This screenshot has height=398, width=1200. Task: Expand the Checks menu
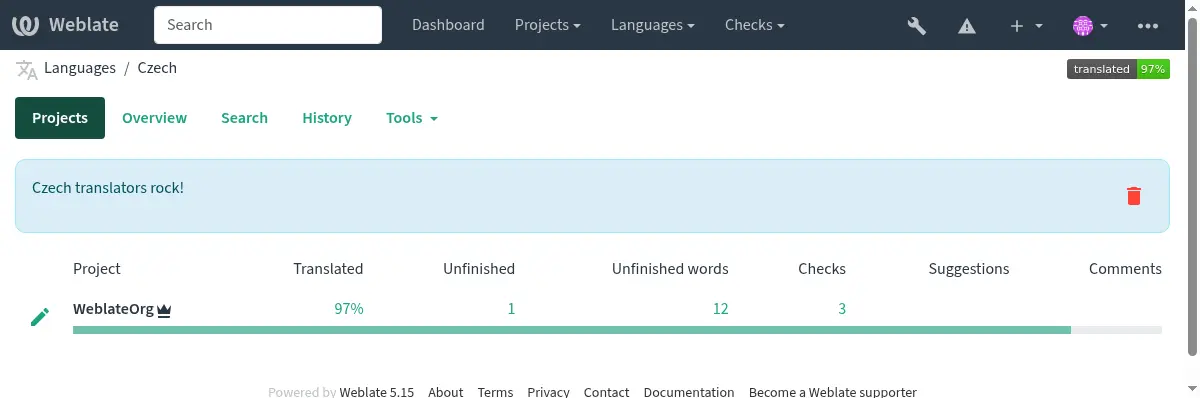[754, 25]
